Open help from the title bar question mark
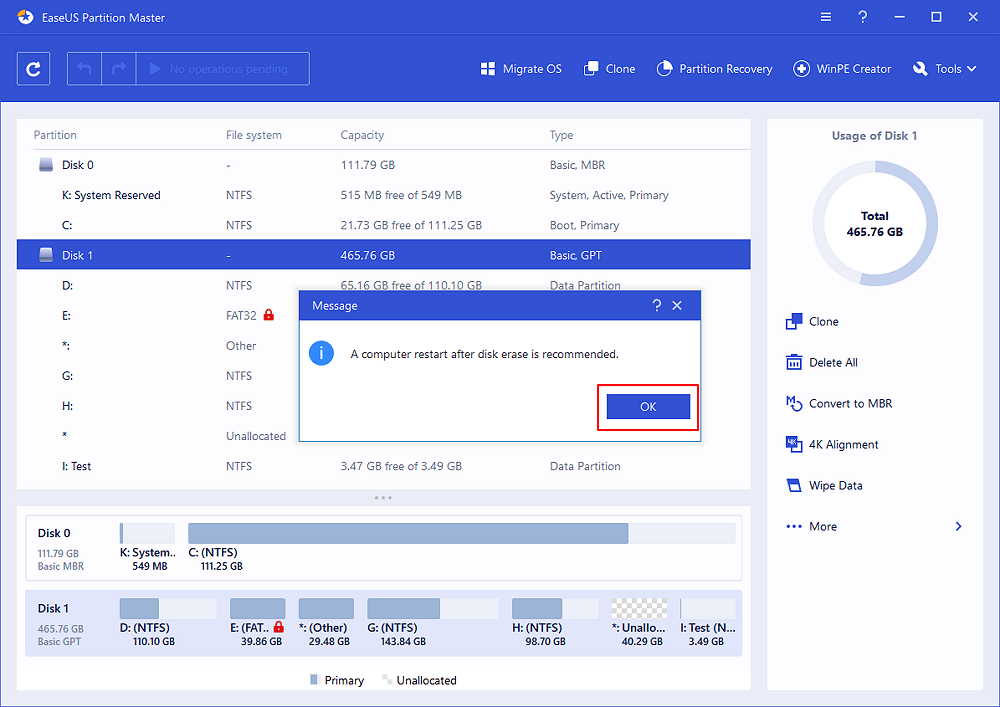This screenshot has height=707, width=1000. tap(862, 17)
